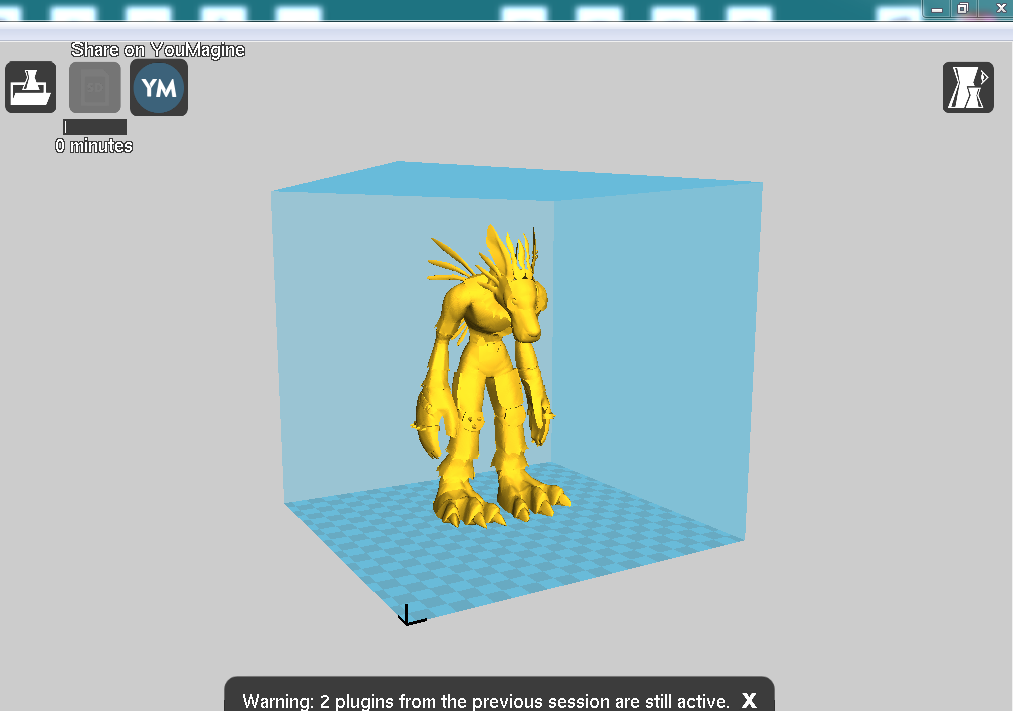The width and height of the screenshot is (1013, 711).
Task: Click the plugins still active warning message
Action: click(x=486, y=701)
